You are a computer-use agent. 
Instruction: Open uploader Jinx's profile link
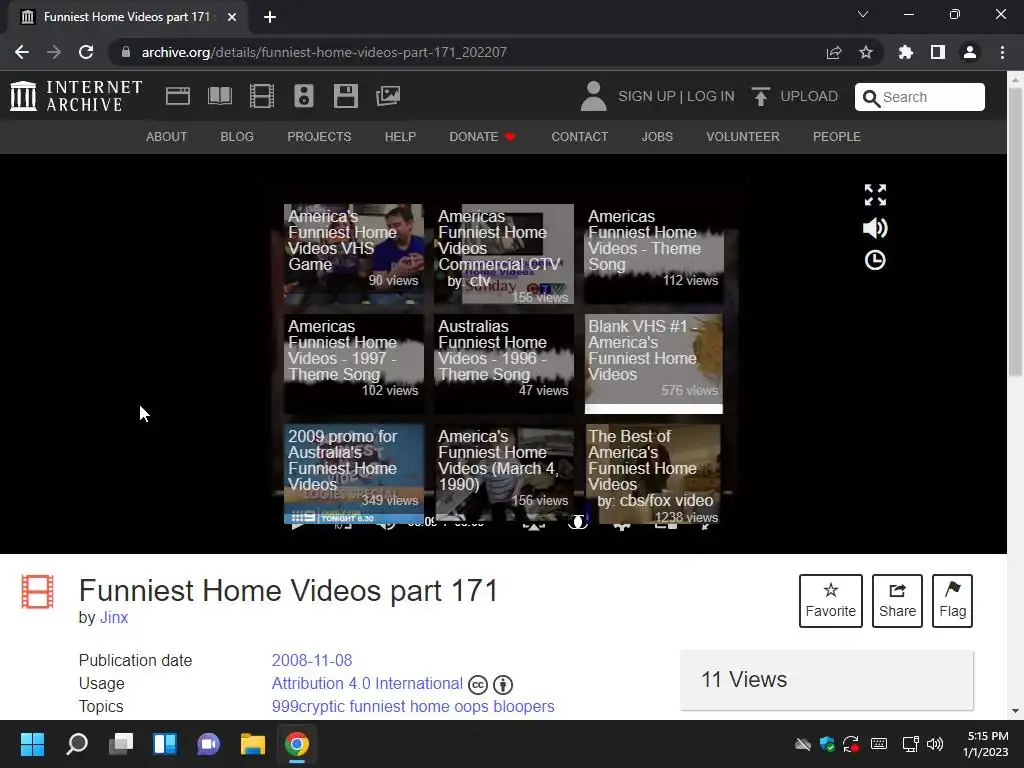(x=114, y=618)
